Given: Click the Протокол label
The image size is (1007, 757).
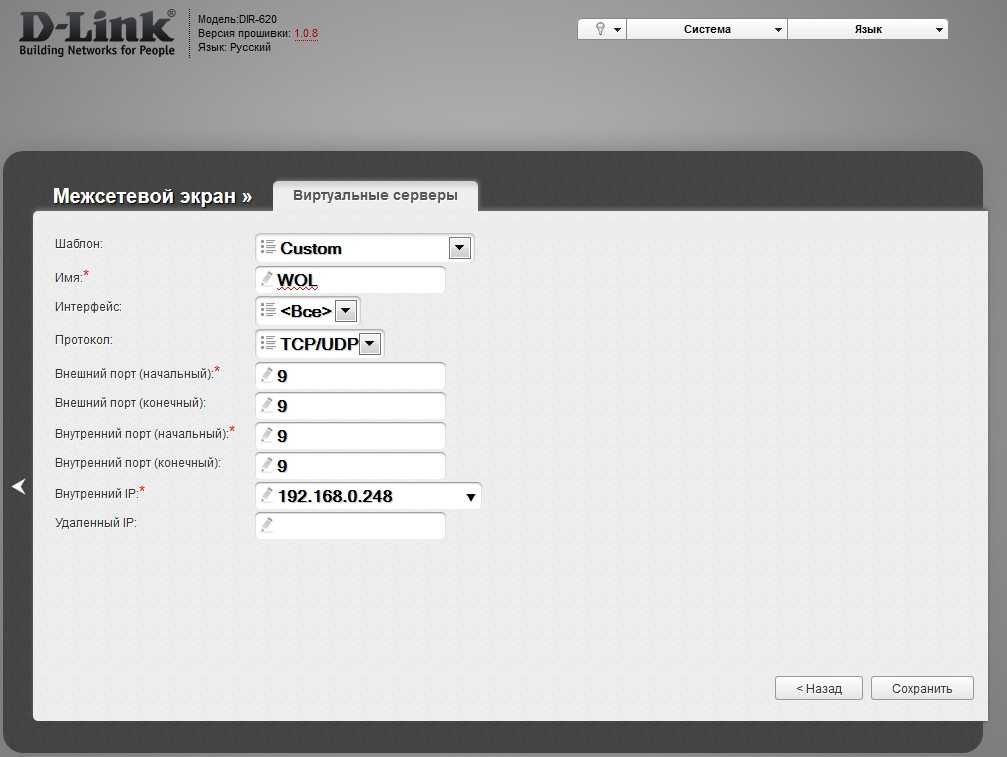Looking at the screenshot, I should point(83,340).
